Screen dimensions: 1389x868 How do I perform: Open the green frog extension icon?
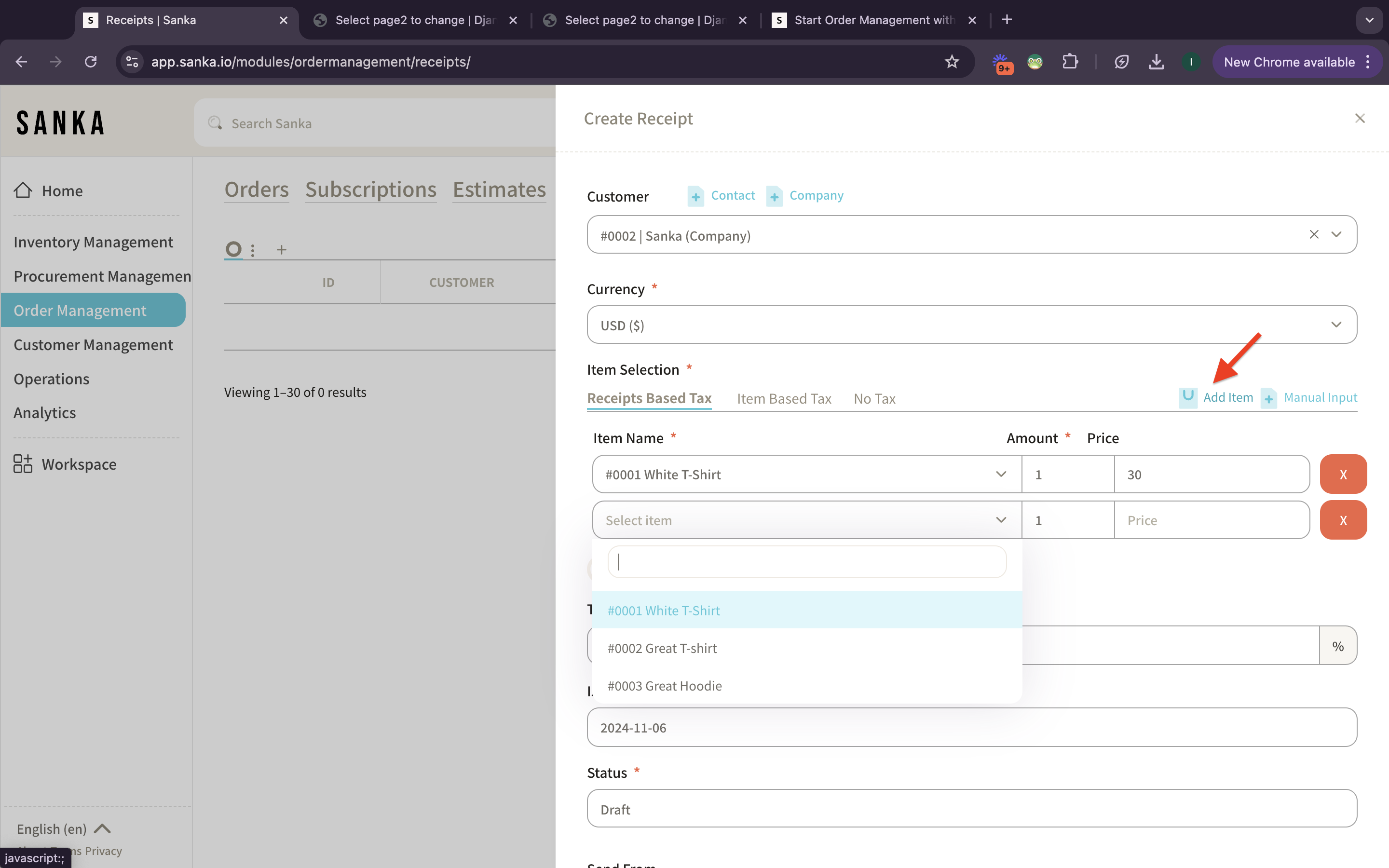1035,61
